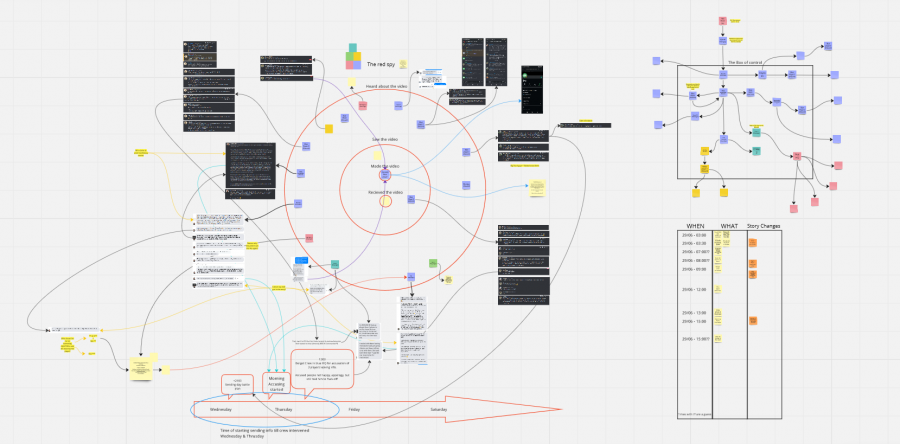The width and height of the screenshot is (900, 444).
Task: Select the 'Made the video' center label
Action: click(x=385, y=165)
